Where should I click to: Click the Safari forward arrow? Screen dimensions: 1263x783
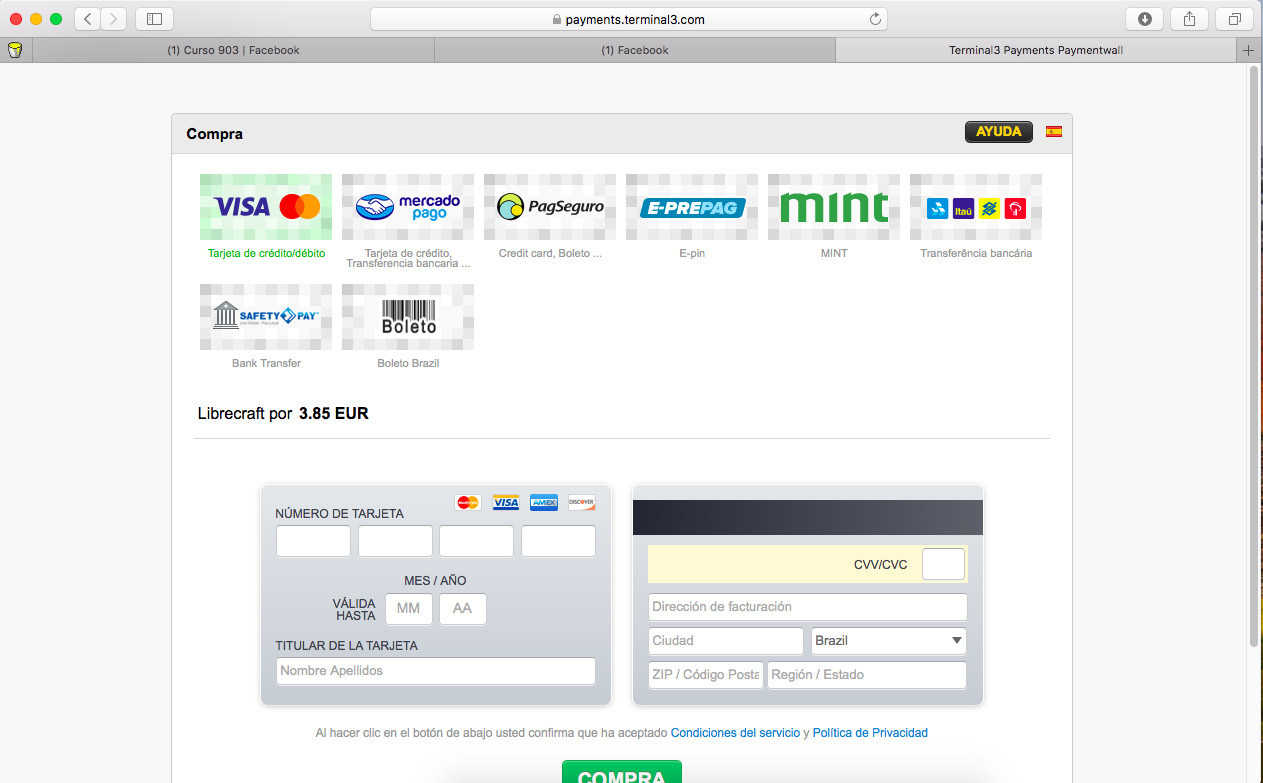coord(114,19)
